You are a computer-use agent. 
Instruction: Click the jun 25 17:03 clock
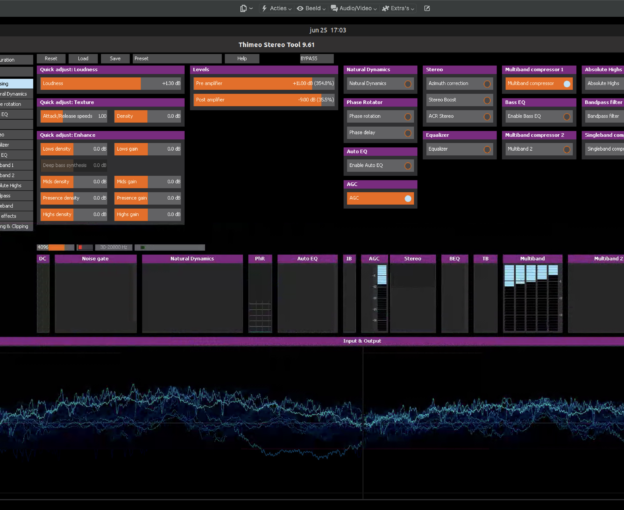328,30
